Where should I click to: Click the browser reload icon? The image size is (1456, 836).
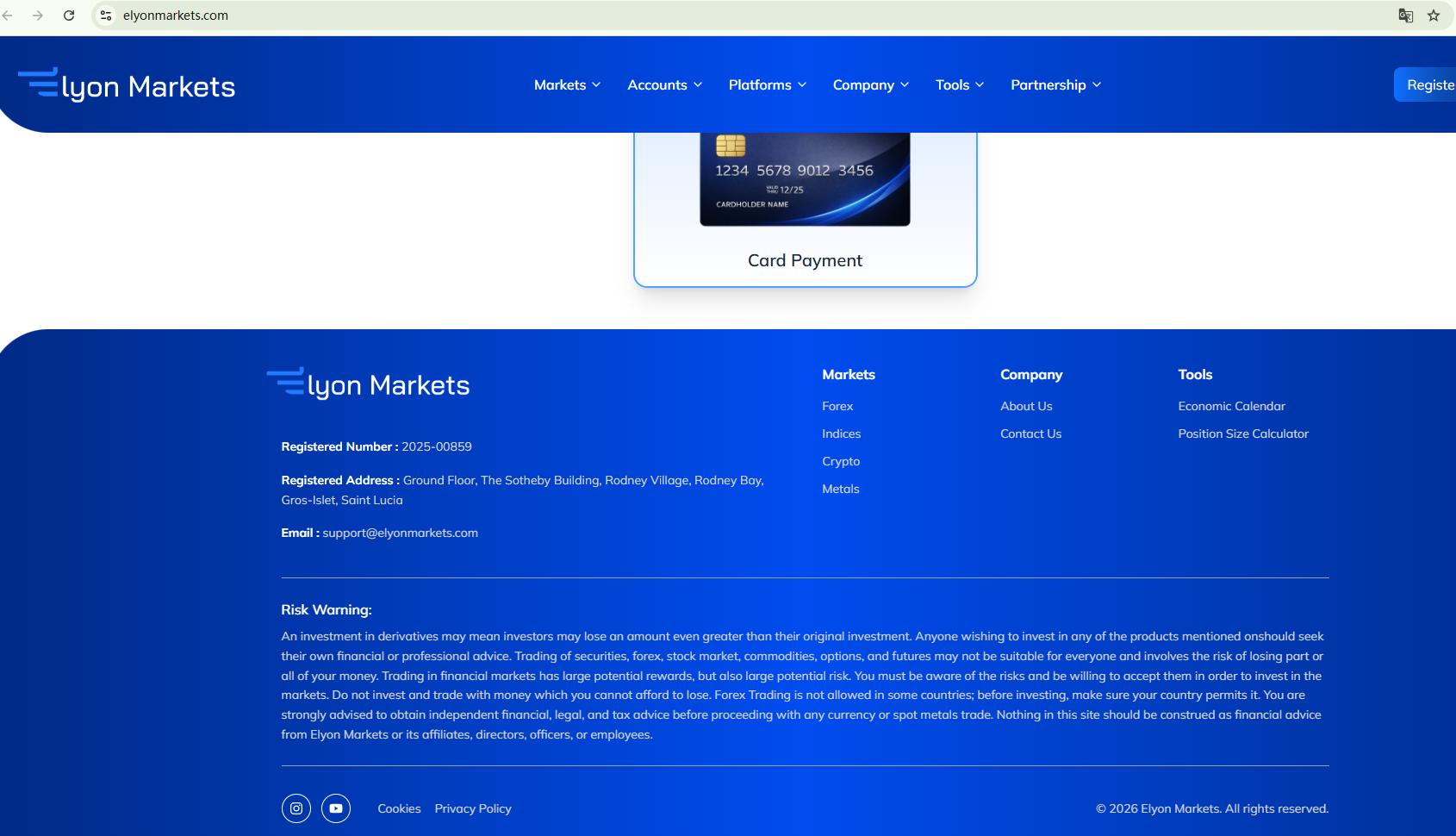pos(69,16)
